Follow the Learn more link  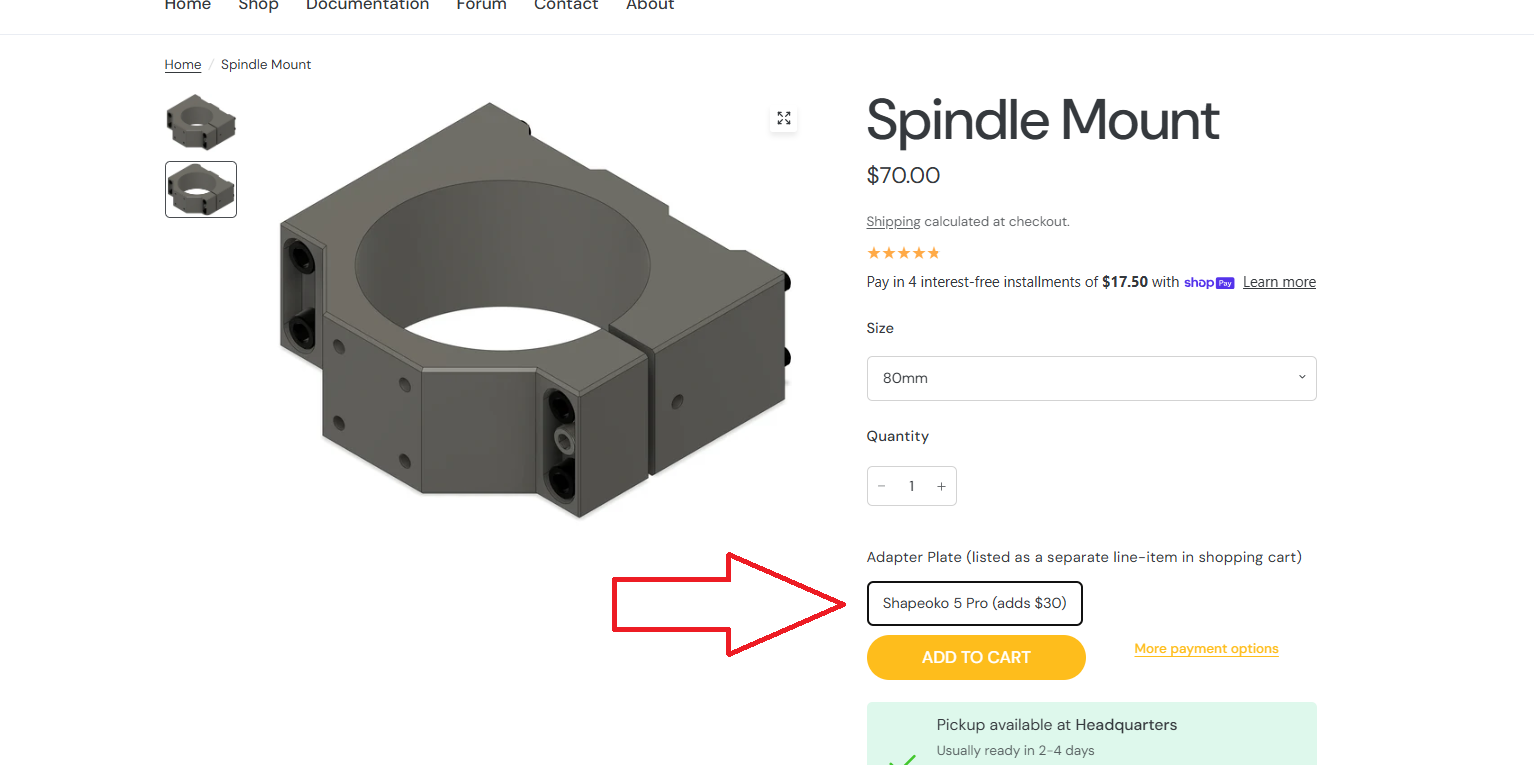pyautogui.click(x=1279, y=282)
